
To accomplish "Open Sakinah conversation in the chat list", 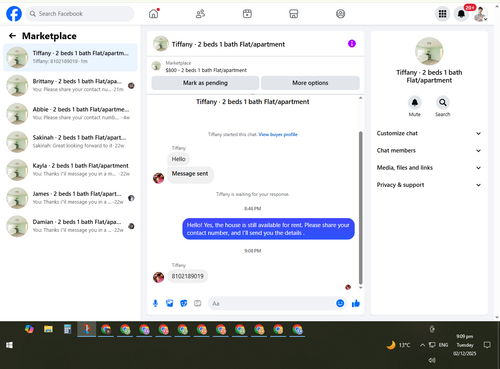I will coord(70,142).
